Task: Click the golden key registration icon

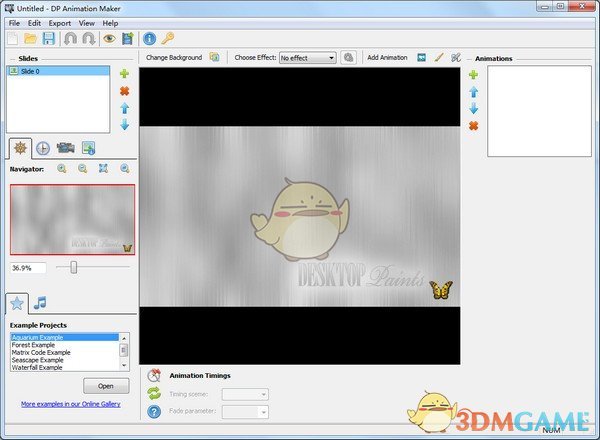Action: (168, 39)
